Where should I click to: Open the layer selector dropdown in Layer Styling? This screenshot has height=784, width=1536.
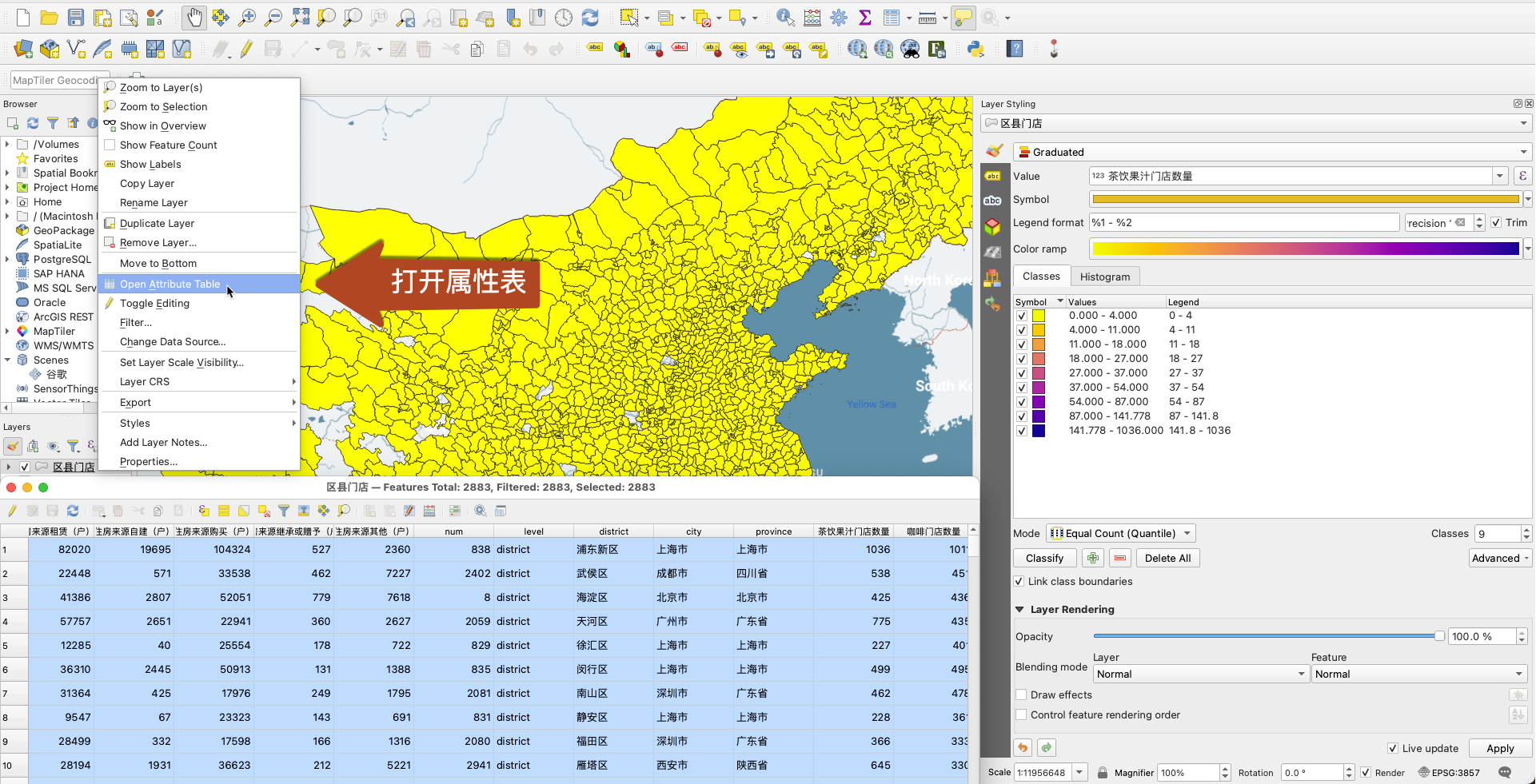1256,123
